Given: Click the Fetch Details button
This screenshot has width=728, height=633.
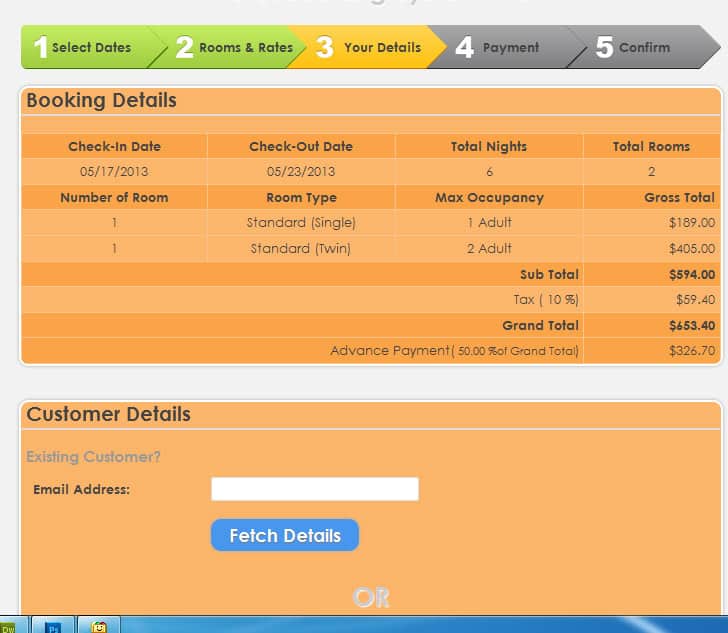Looking at the screenshot, I should [285, 535].
